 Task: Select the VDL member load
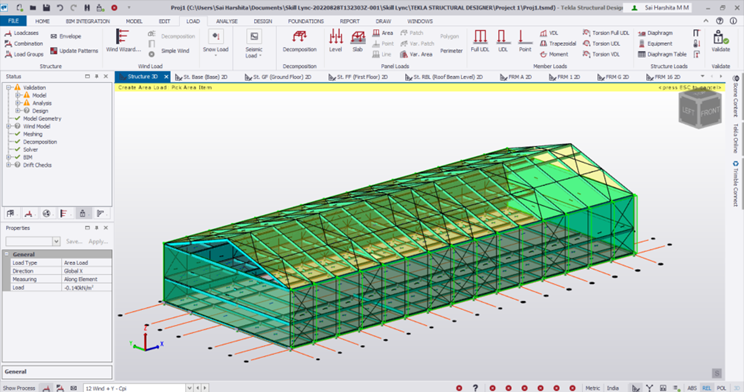[x=549, y=33]
